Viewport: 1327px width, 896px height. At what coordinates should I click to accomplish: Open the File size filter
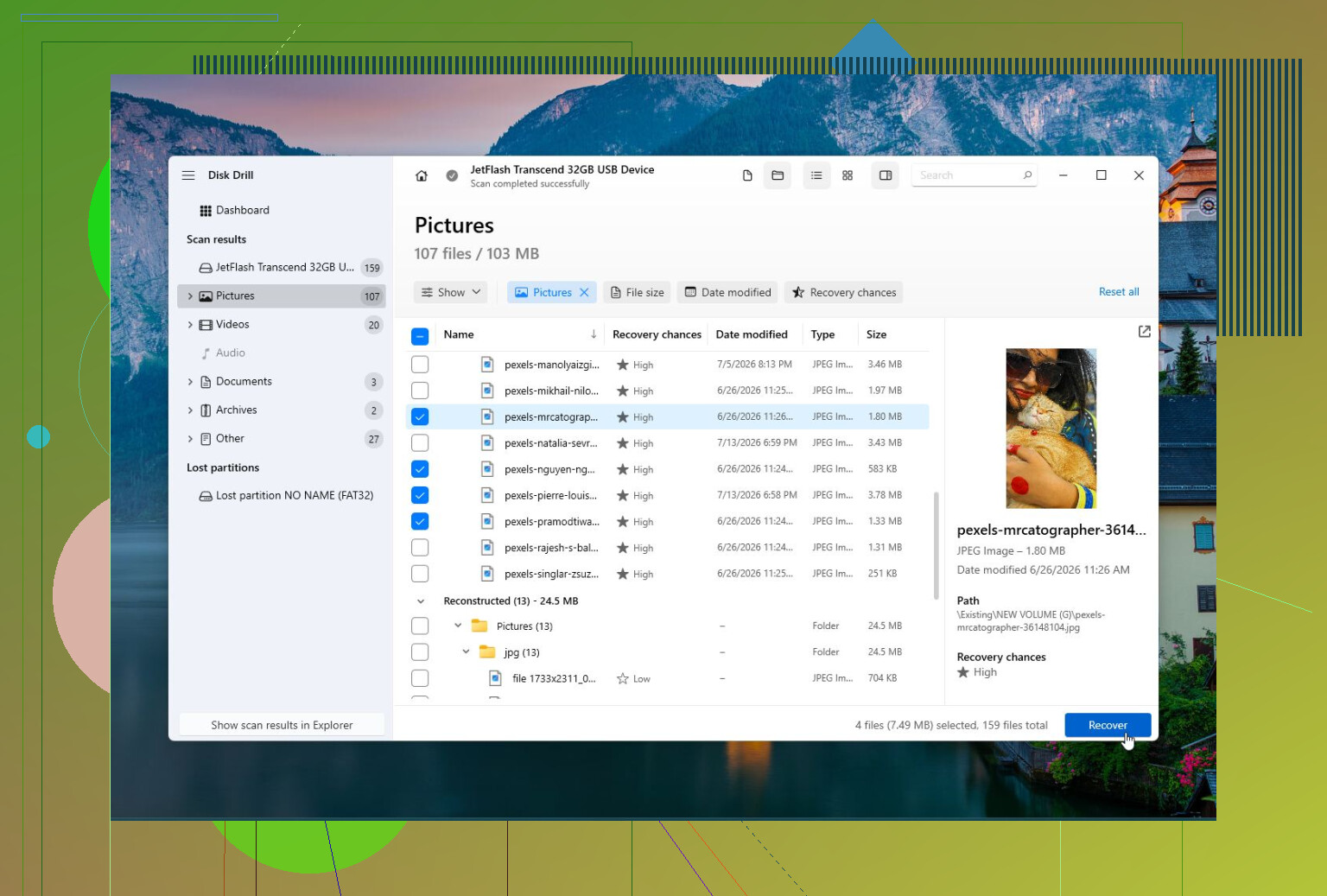(x=638, y=293)
